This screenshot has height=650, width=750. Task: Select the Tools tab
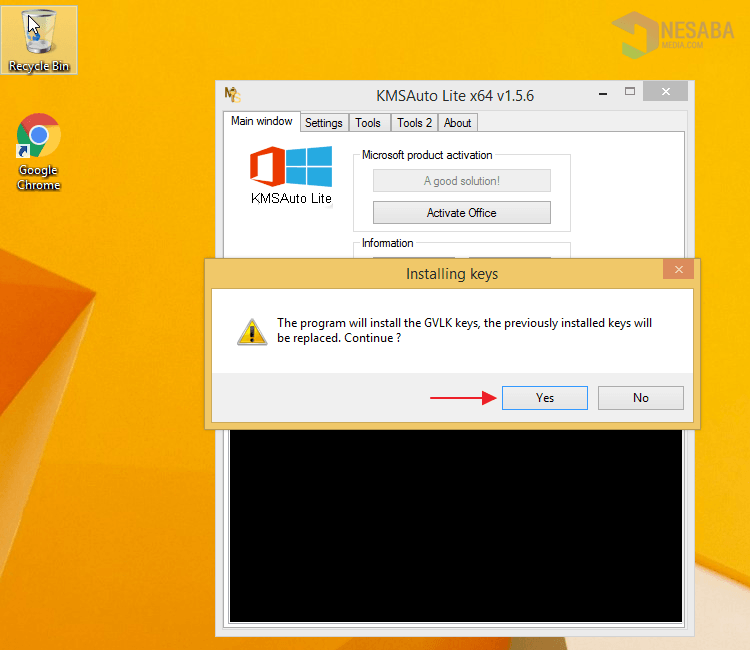(368, 123)
